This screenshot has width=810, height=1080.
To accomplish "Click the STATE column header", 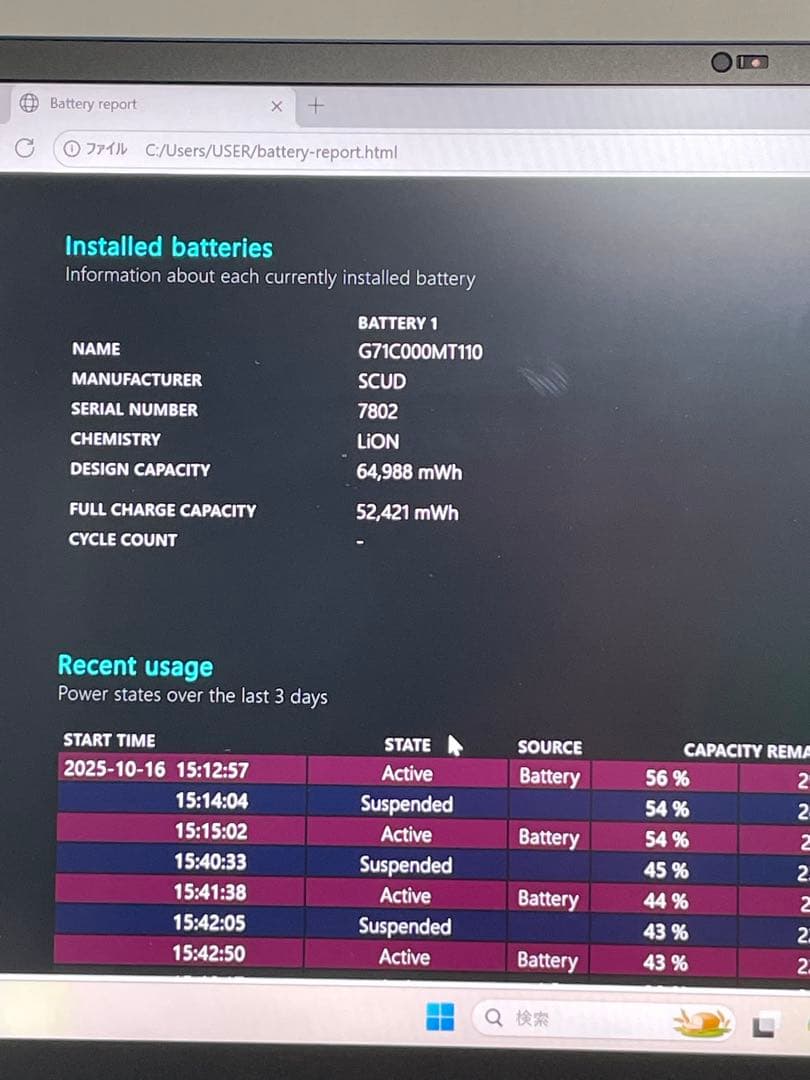I will (407, 745).
